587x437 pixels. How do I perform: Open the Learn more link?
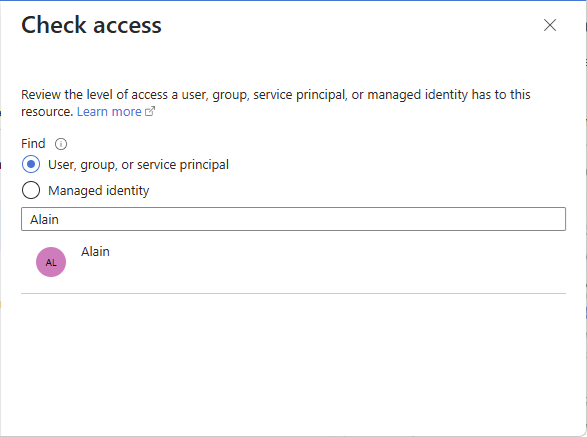[109, 112]
